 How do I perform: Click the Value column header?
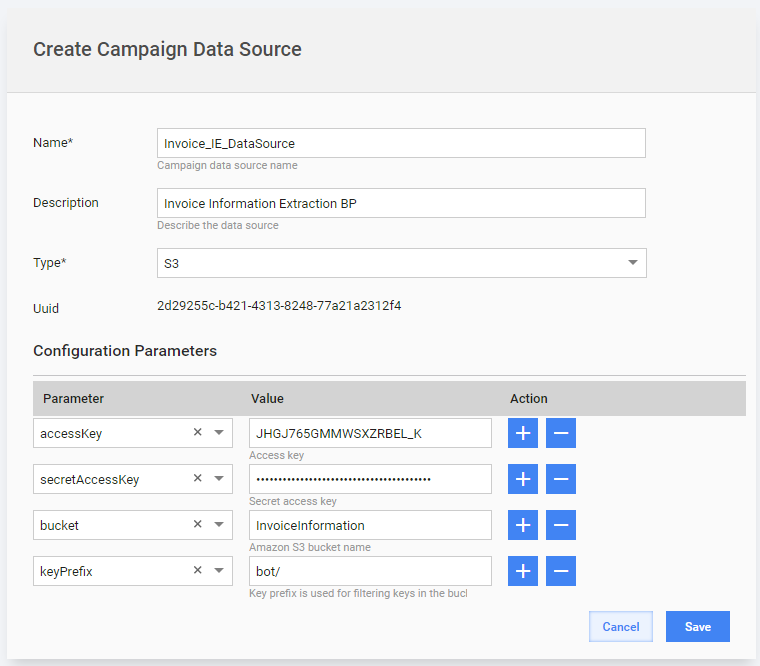[x=267, y=398]
